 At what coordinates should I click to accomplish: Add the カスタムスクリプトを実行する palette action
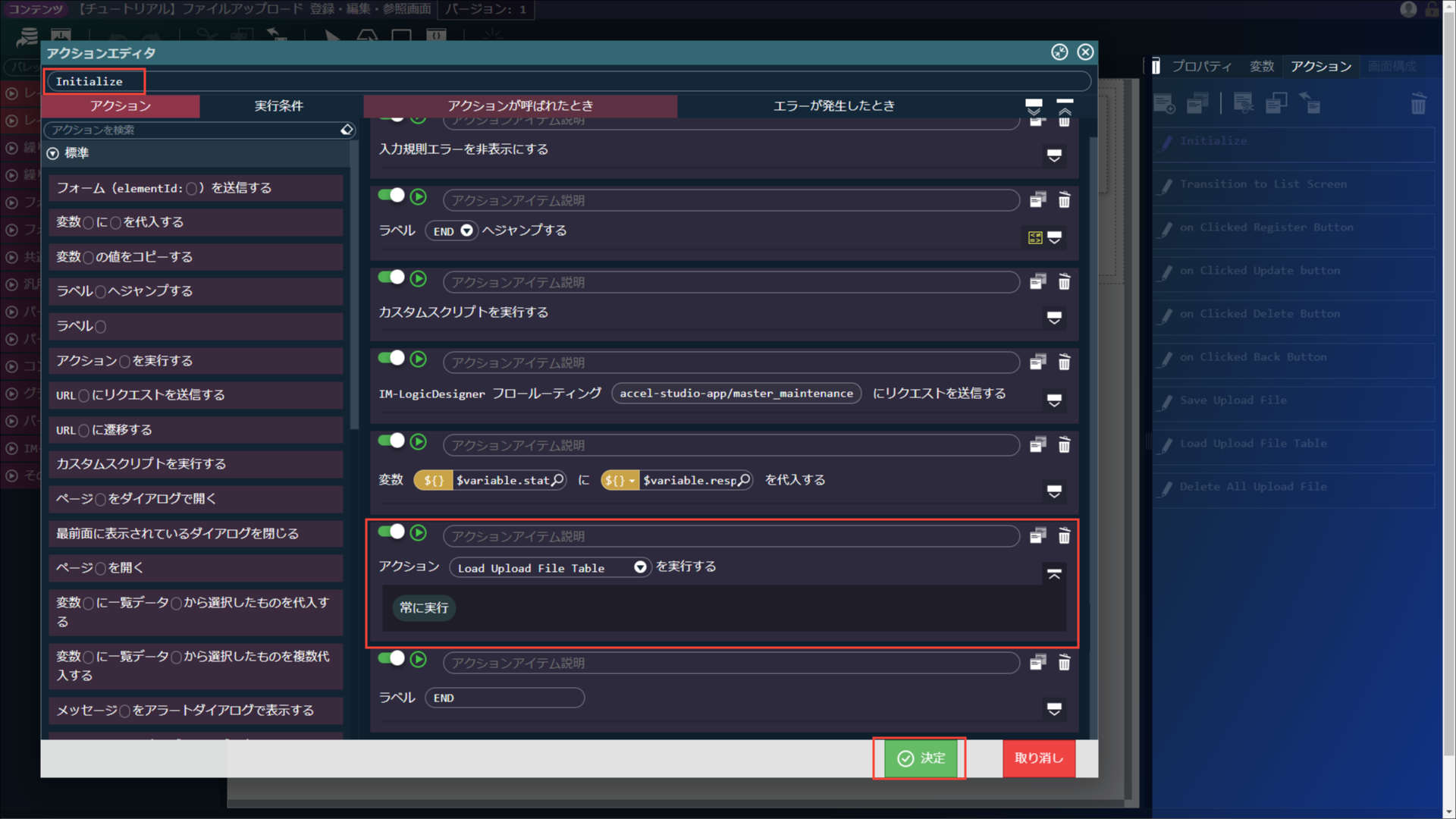click(x=196, y=464)
